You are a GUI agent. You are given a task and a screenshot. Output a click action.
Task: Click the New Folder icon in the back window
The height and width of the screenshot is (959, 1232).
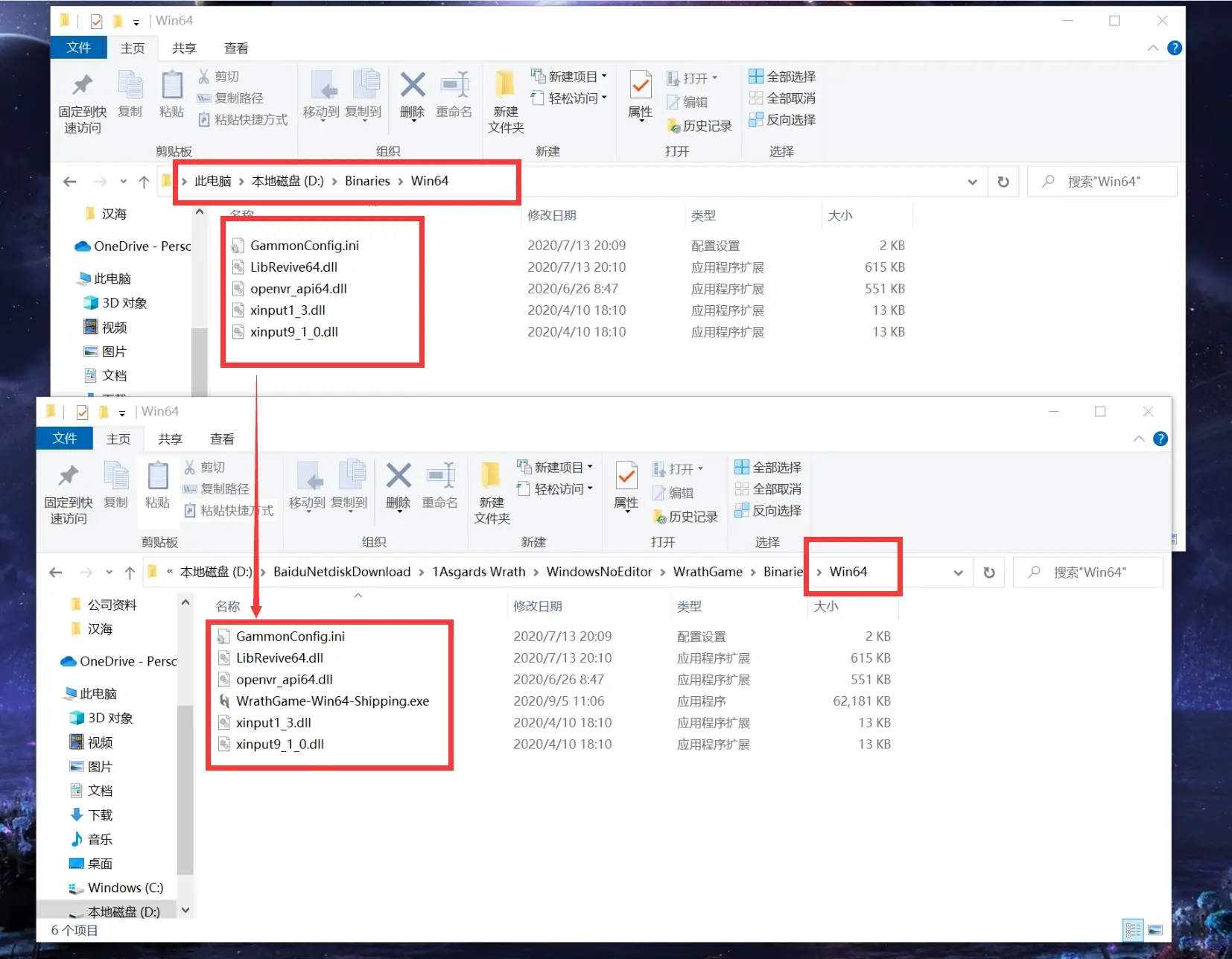506,102
